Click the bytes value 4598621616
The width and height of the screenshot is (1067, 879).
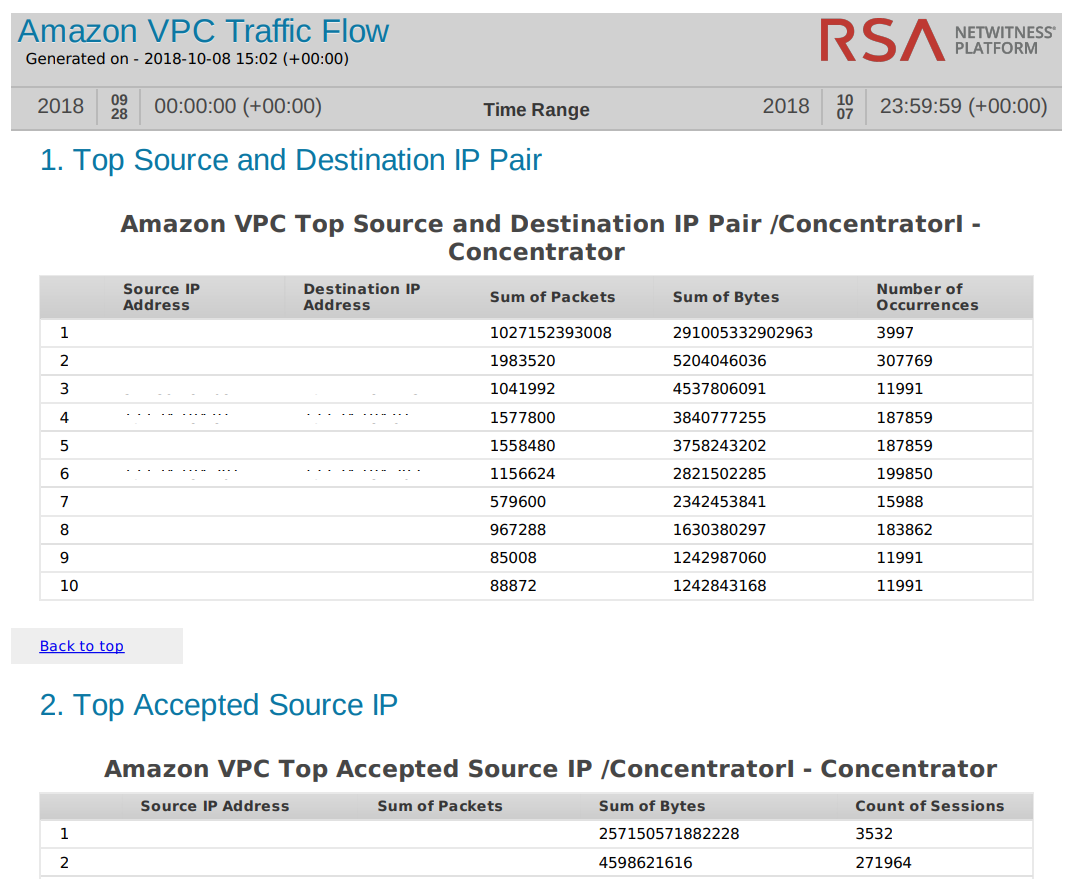coord(645,863)
